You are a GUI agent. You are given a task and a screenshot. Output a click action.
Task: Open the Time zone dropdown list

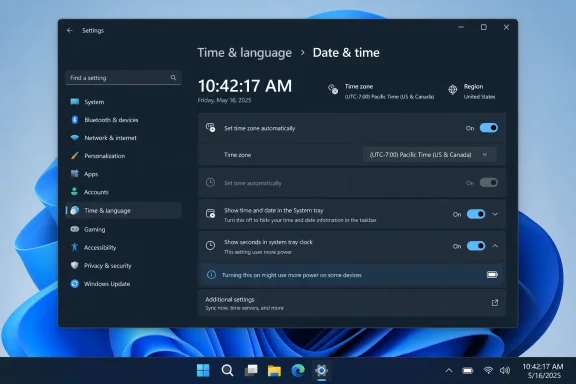click(x=429, y=155)
